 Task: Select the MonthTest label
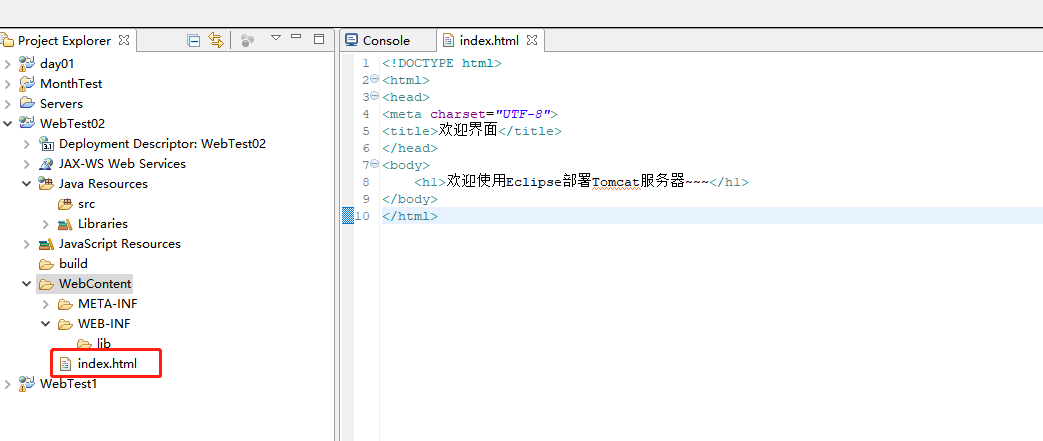point(71,84)
